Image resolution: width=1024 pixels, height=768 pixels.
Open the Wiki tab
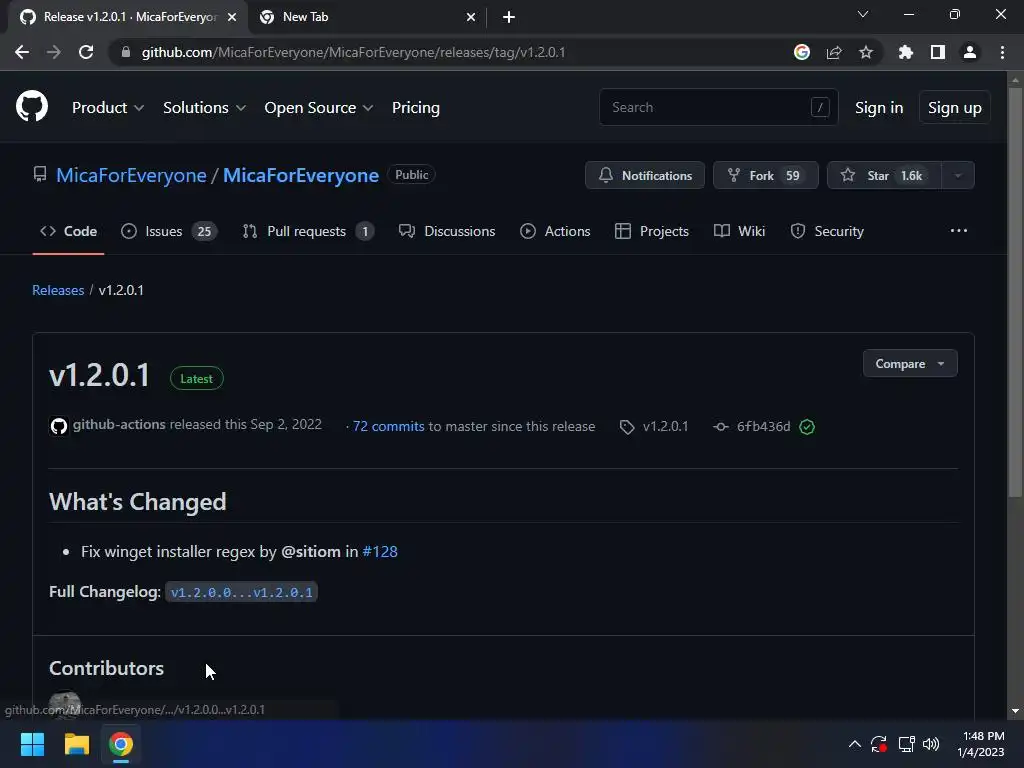[x=739, y=231]
